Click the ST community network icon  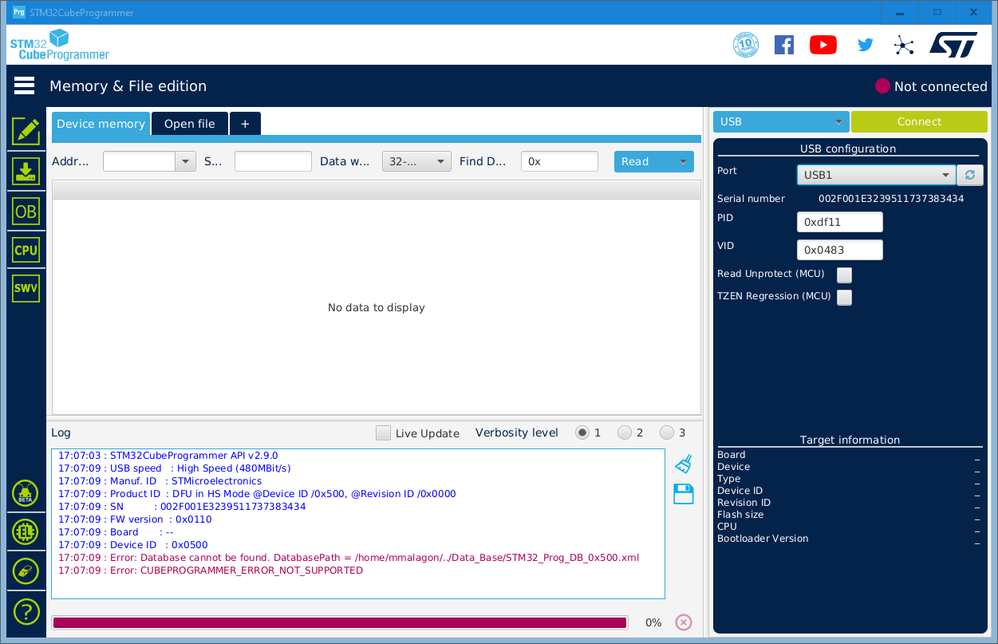pos(903,45)
